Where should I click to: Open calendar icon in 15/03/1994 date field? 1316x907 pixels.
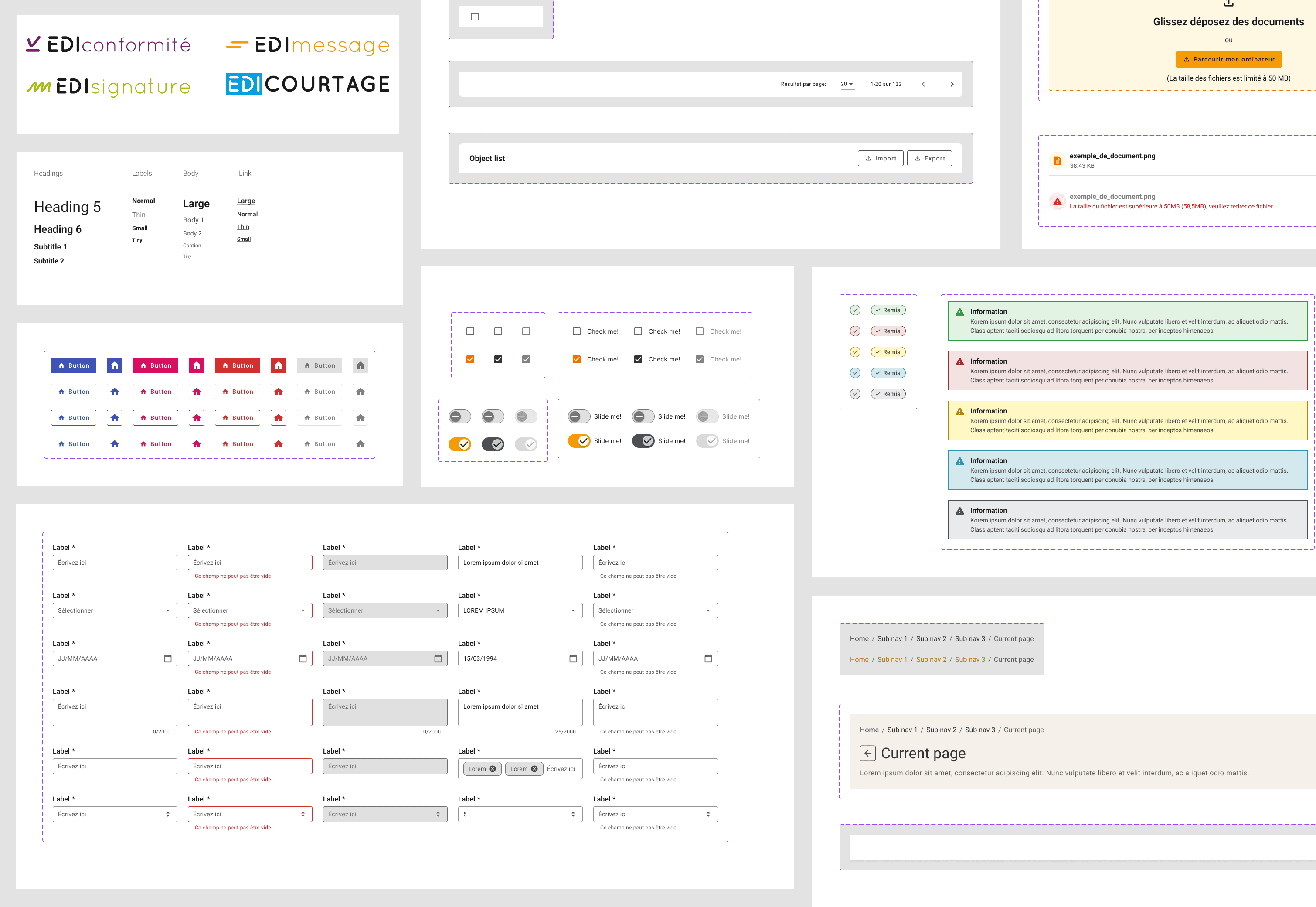click(573, 658)
